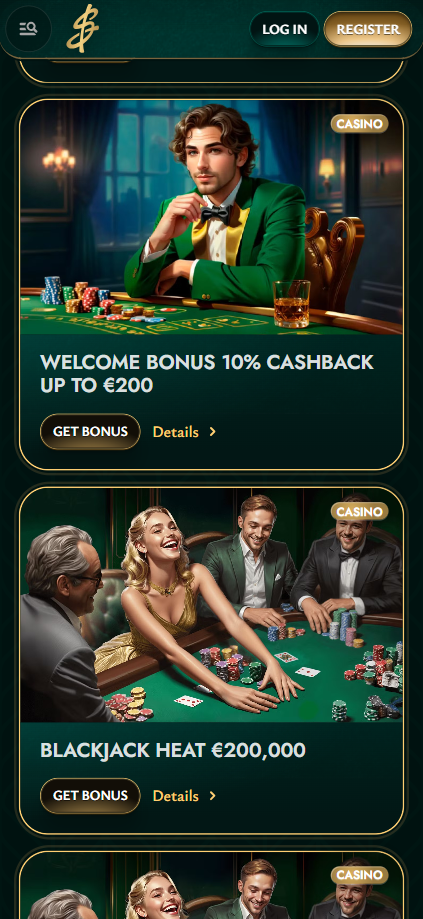Open the menu search icon in header
Image resolution: width=423 pixels, height=919 pixels.
pyautogui.click(x=28, y=28)
